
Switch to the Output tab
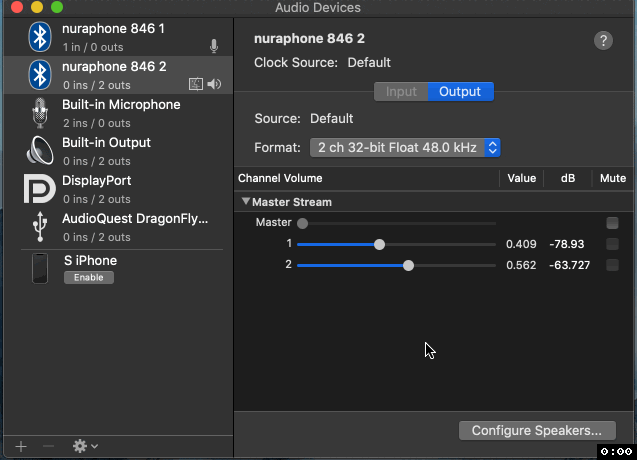tap(460, 92)
